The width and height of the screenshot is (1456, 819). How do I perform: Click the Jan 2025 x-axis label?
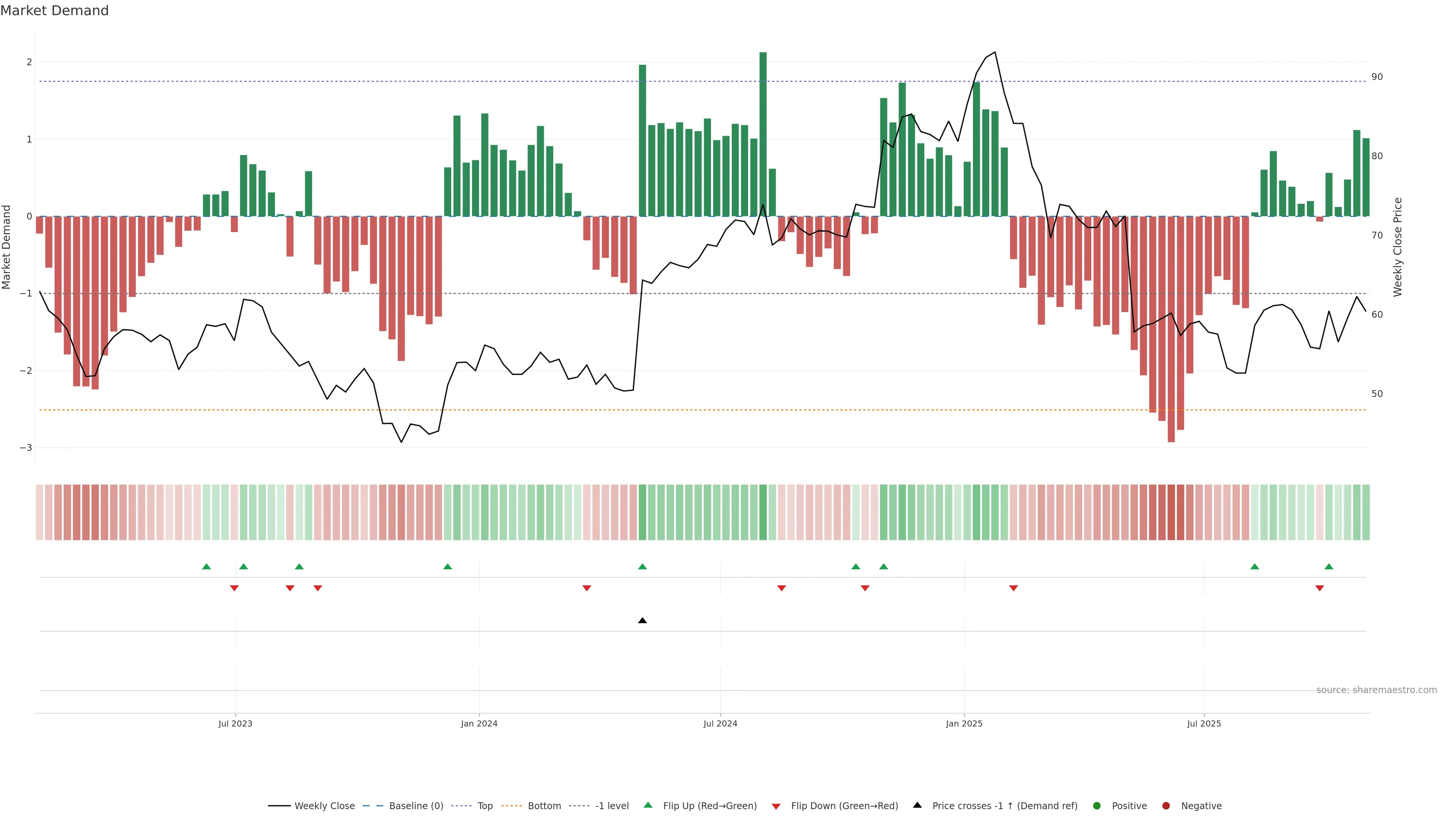click(964, 723)
